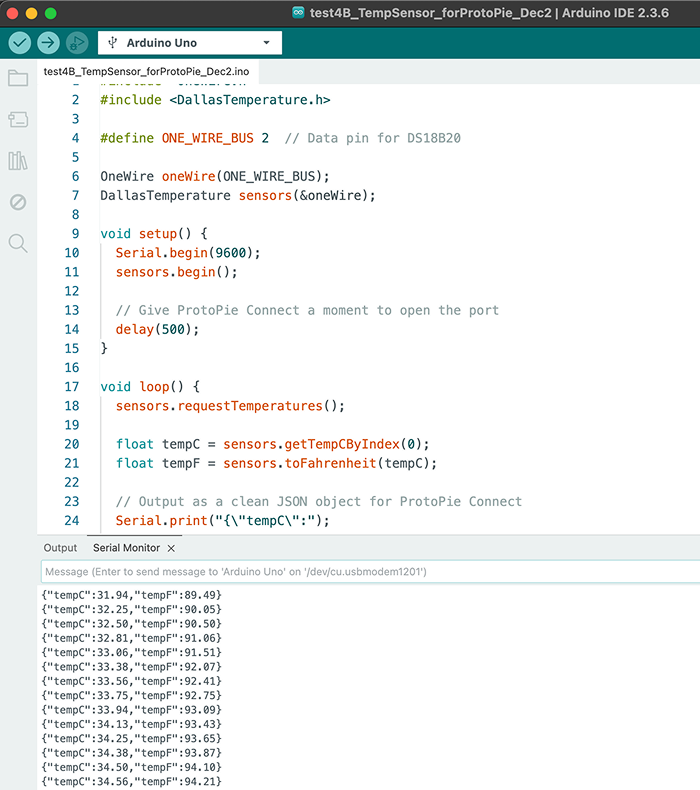Click serial output row tempC 33.94
This screenshot has height=790, width=700.
[x=132, y=710]
